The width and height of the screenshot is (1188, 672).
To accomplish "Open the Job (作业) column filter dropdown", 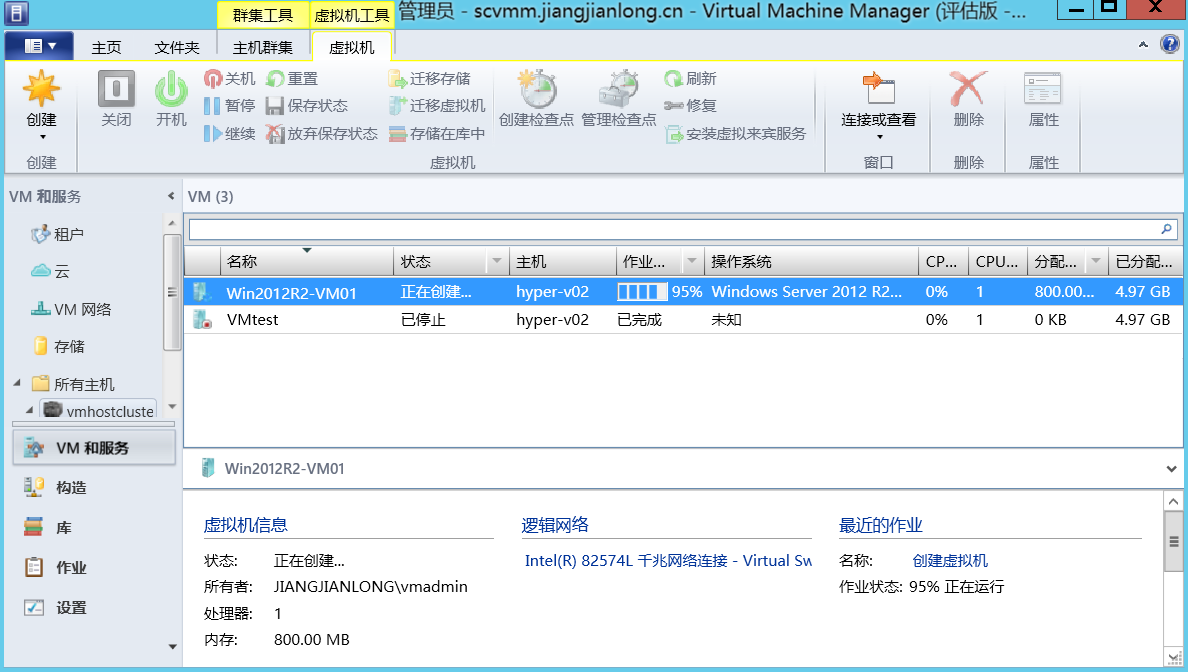I will click(x=692, y=261).
